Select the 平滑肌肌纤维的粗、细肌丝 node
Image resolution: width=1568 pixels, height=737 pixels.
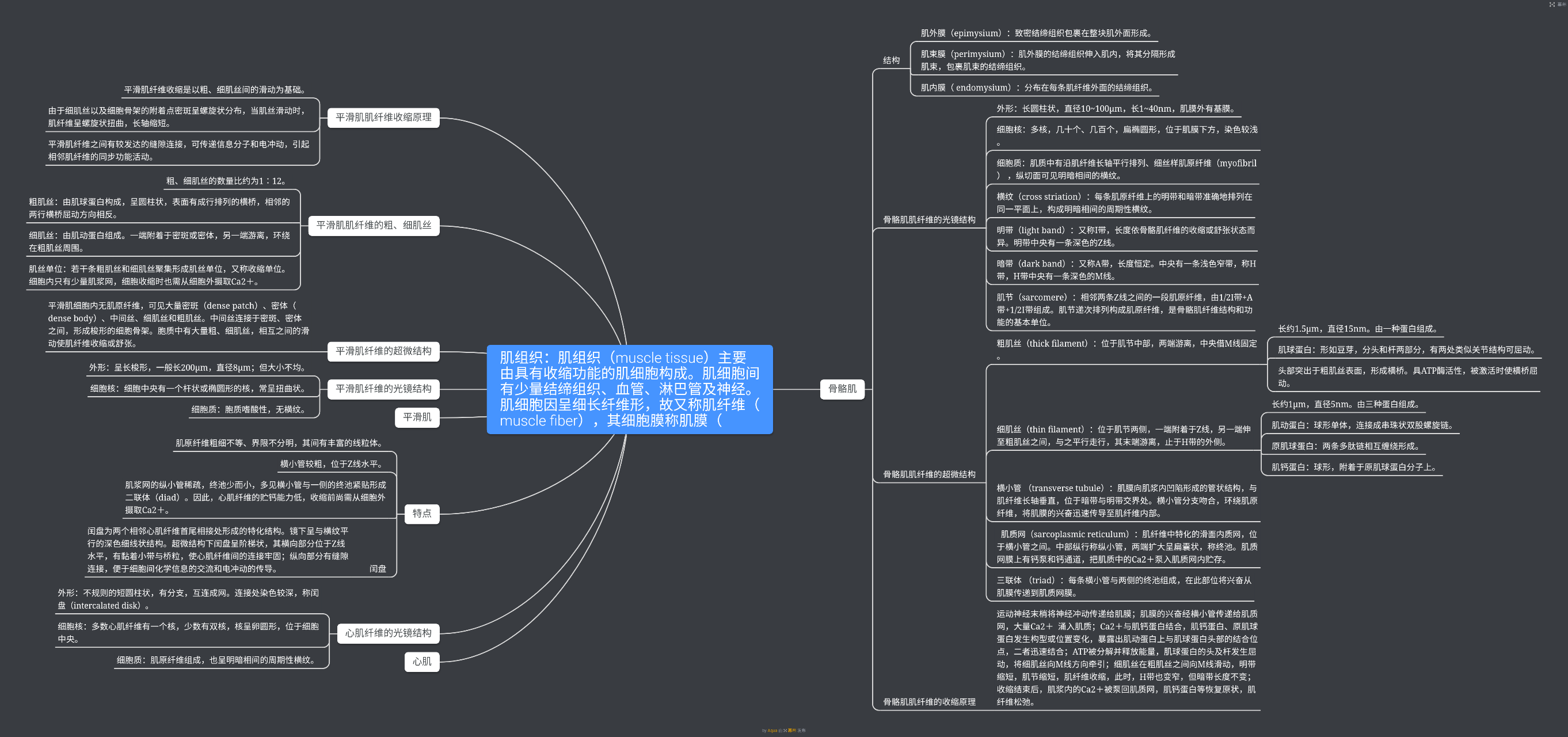tap(374, 225)
